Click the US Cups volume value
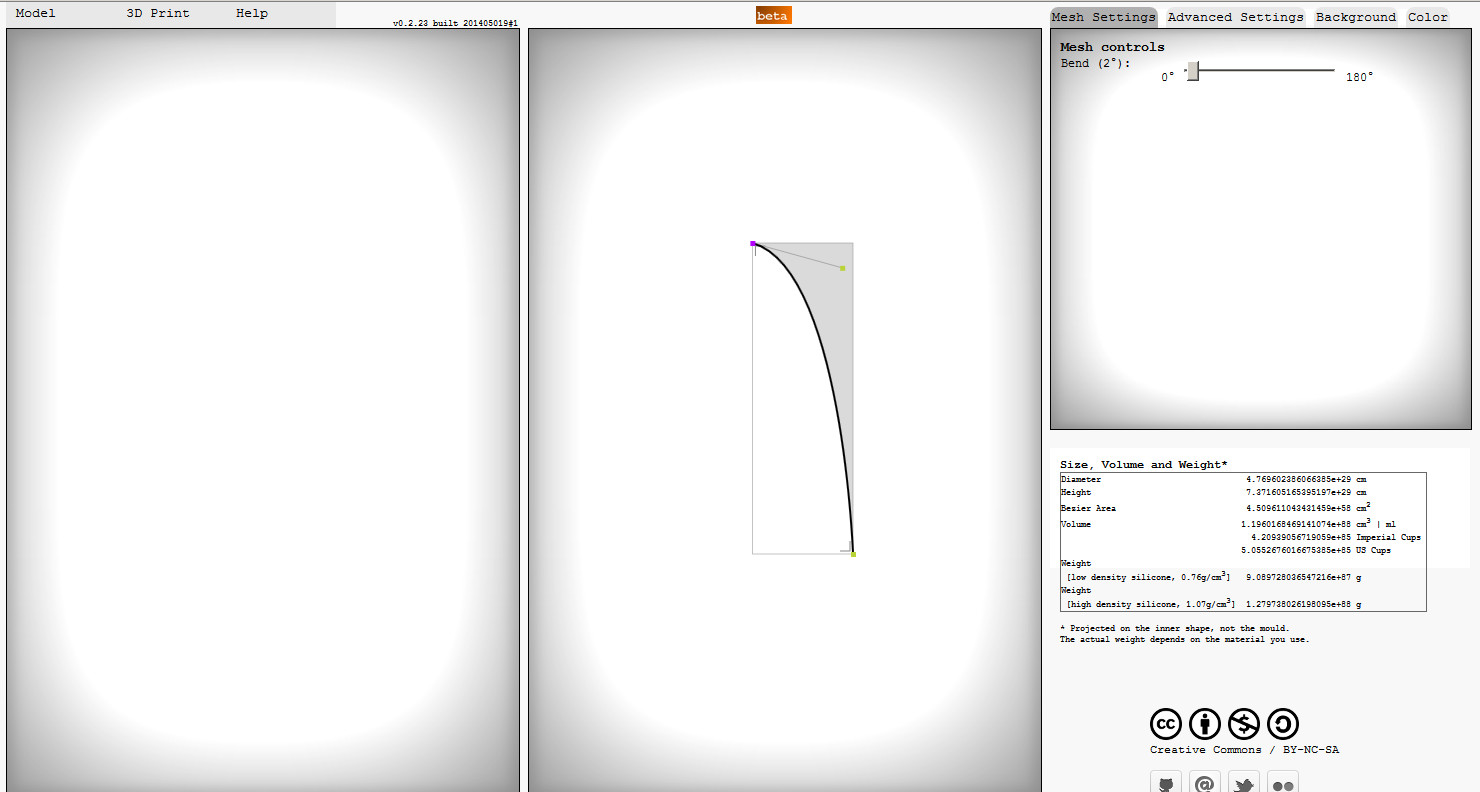Screen dimensions: 1480x792 point(1296,551)
